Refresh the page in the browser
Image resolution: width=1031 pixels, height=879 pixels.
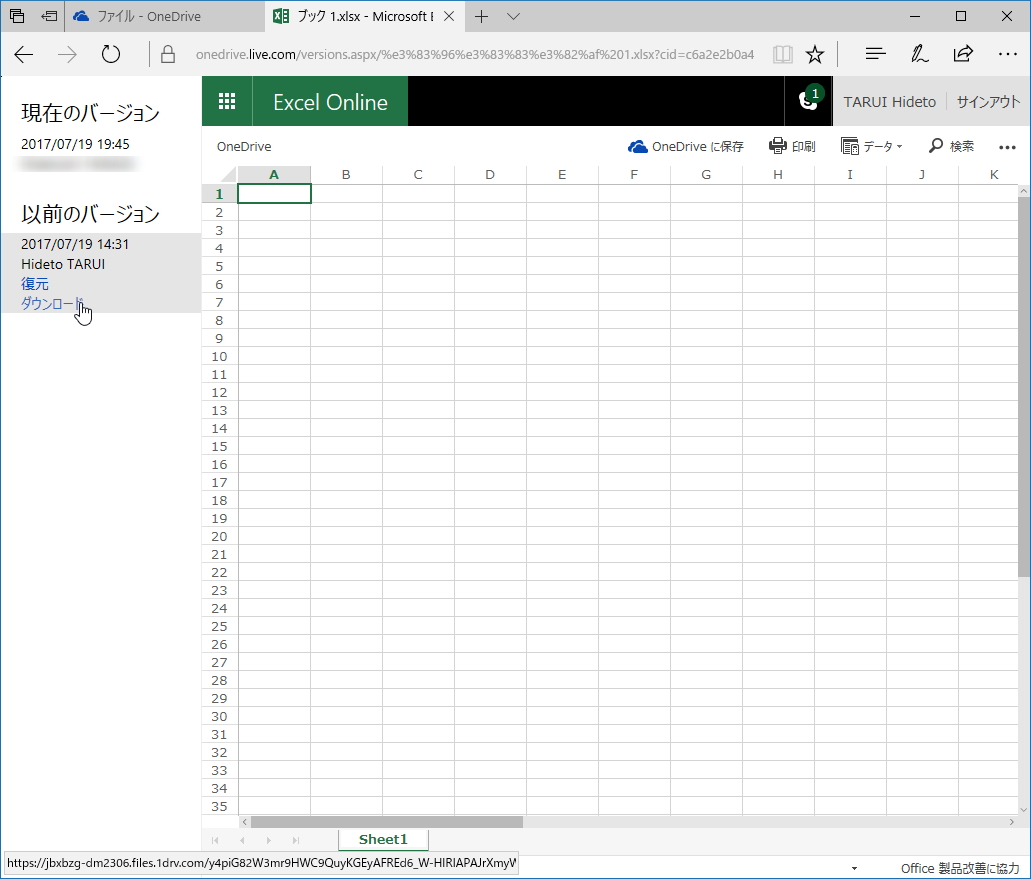tap(110, 55)
